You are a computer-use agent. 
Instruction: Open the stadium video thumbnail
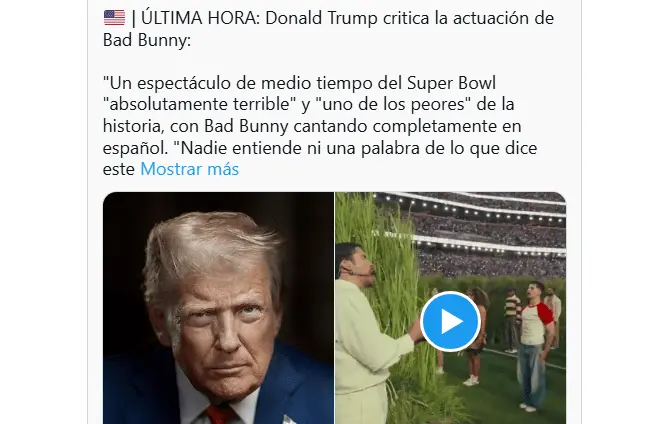pos(451,308)
